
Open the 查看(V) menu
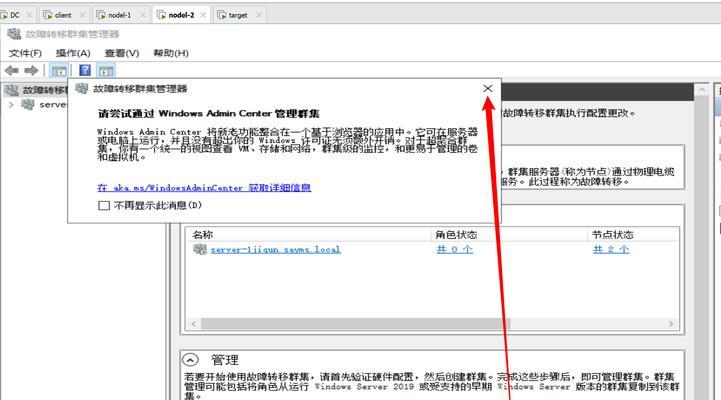pos(122,53)
